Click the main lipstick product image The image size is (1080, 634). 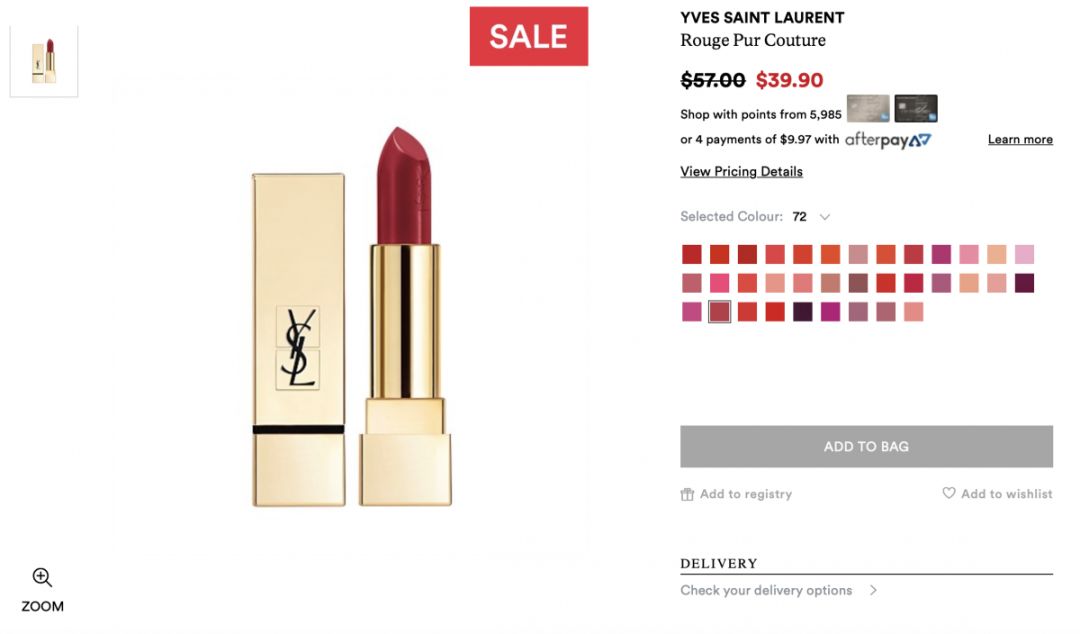(352, 317)
